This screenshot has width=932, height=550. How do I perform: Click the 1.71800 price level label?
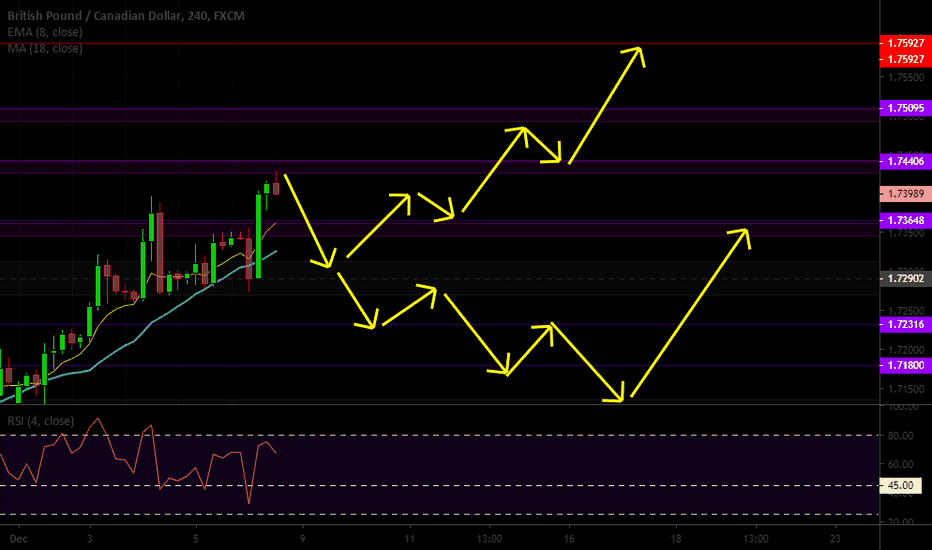point(904,366)
